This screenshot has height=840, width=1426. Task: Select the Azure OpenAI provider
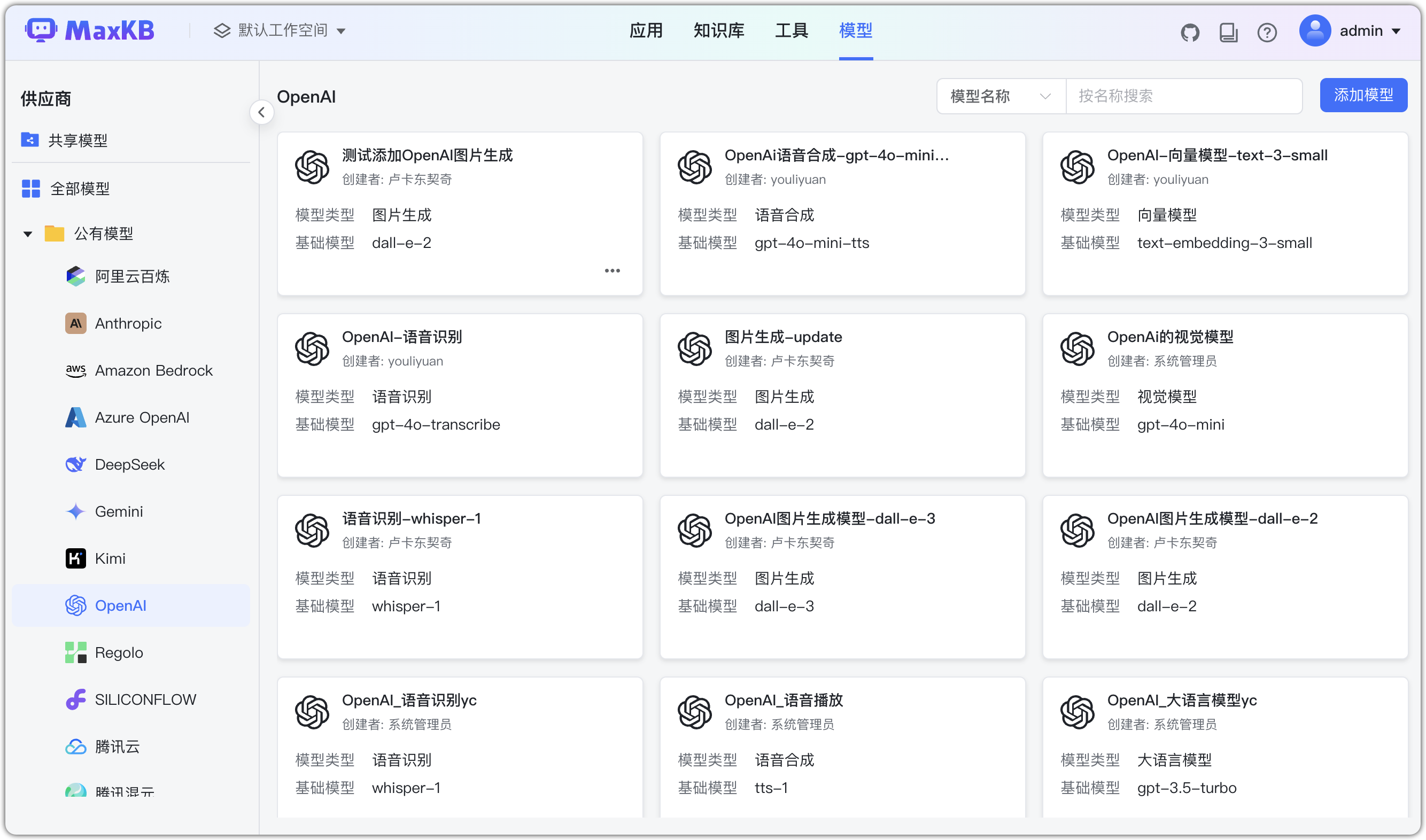click(x=131, y=417)
